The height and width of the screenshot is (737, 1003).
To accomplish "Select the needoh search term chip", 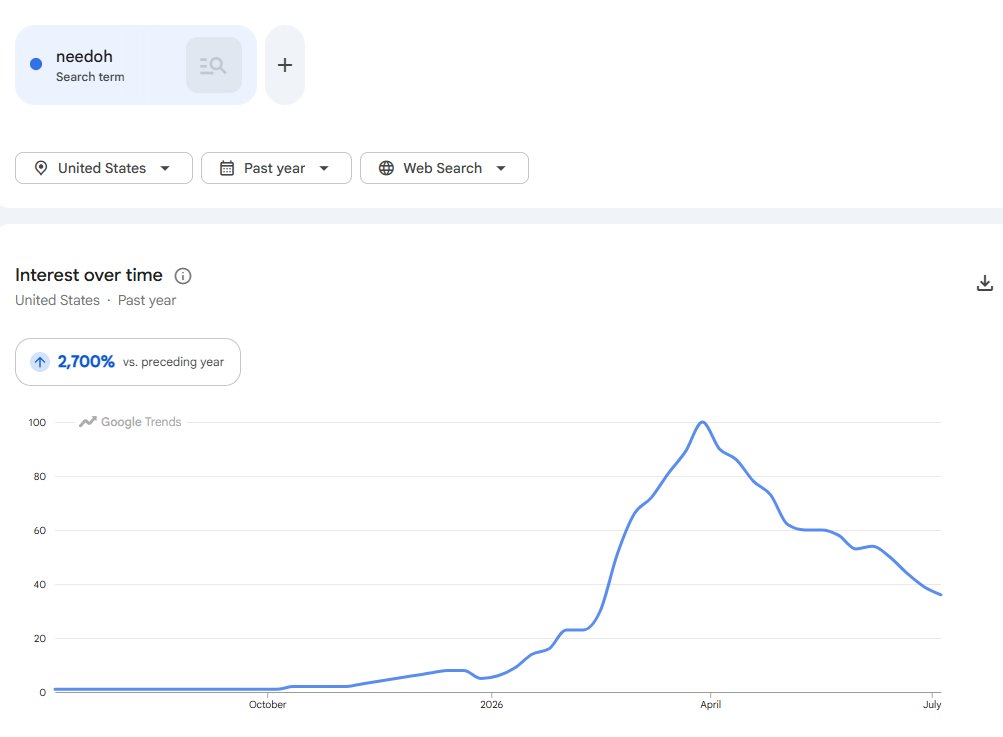I will (x=136, y=65).
